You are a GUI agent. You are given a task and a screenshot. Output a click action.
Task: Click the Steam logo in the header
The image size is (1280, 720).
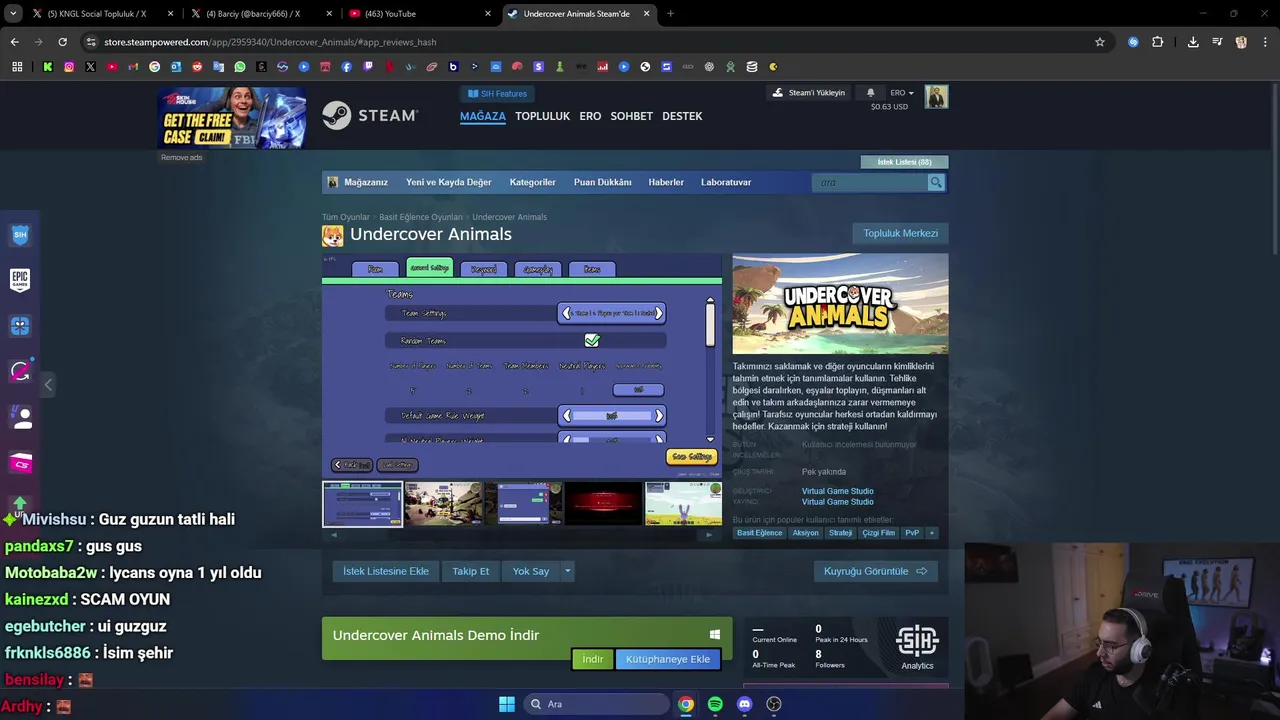tap(370, 115)
